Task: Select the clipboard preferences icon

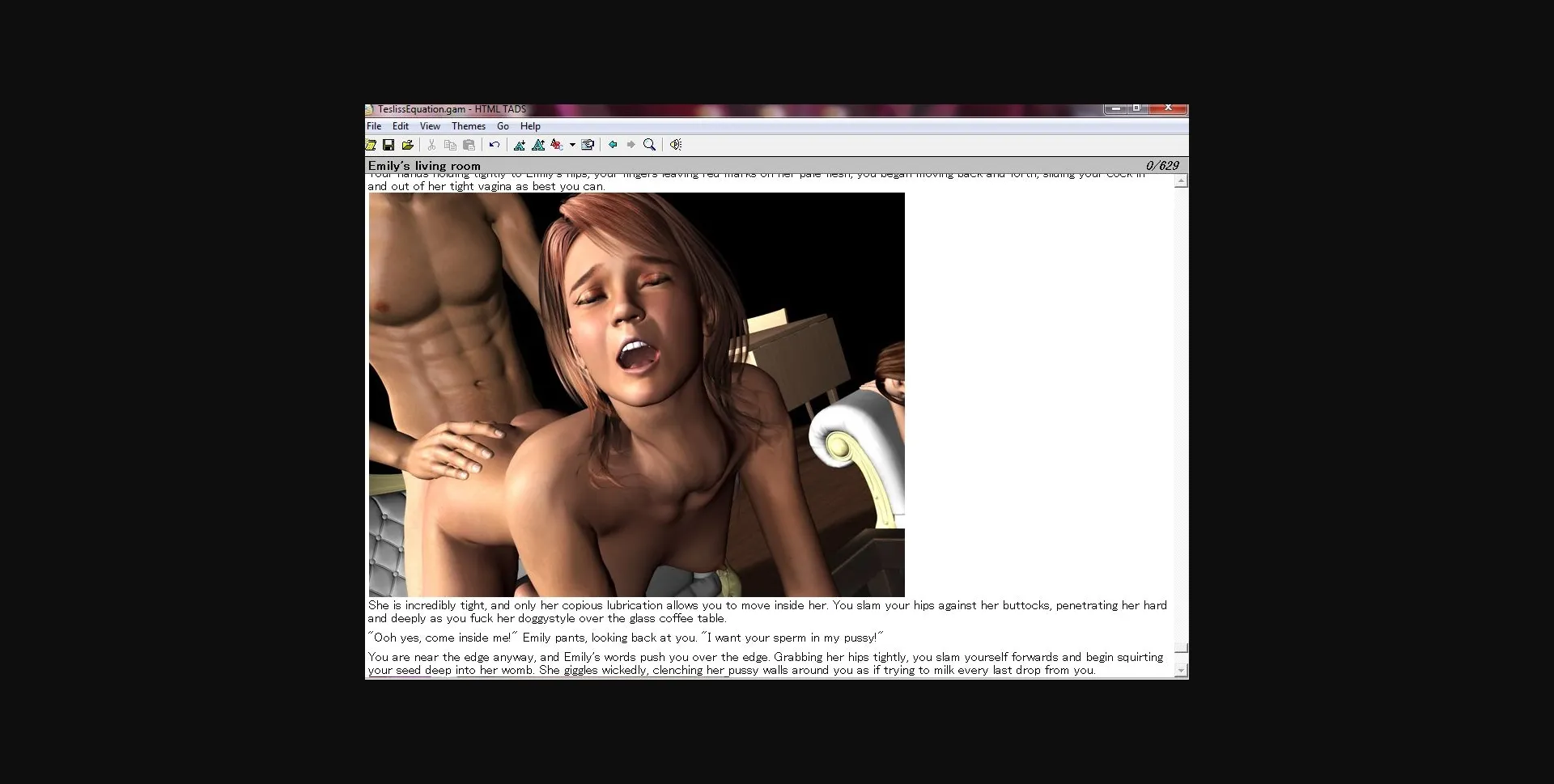Action: [x=588, y=144]
